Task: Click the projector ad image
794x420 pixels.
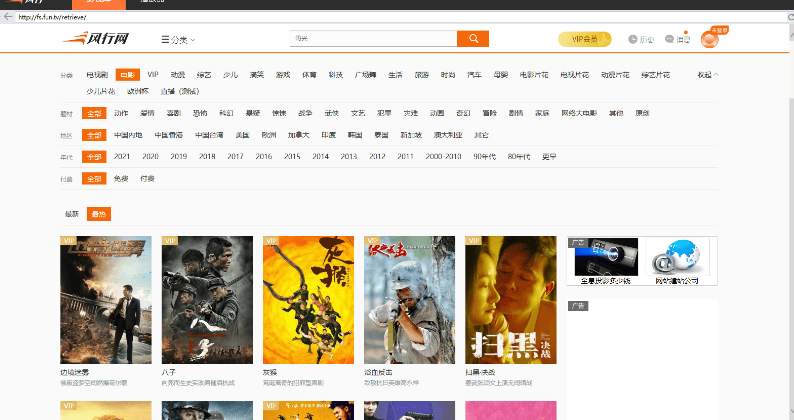Action: pos(604,260)
